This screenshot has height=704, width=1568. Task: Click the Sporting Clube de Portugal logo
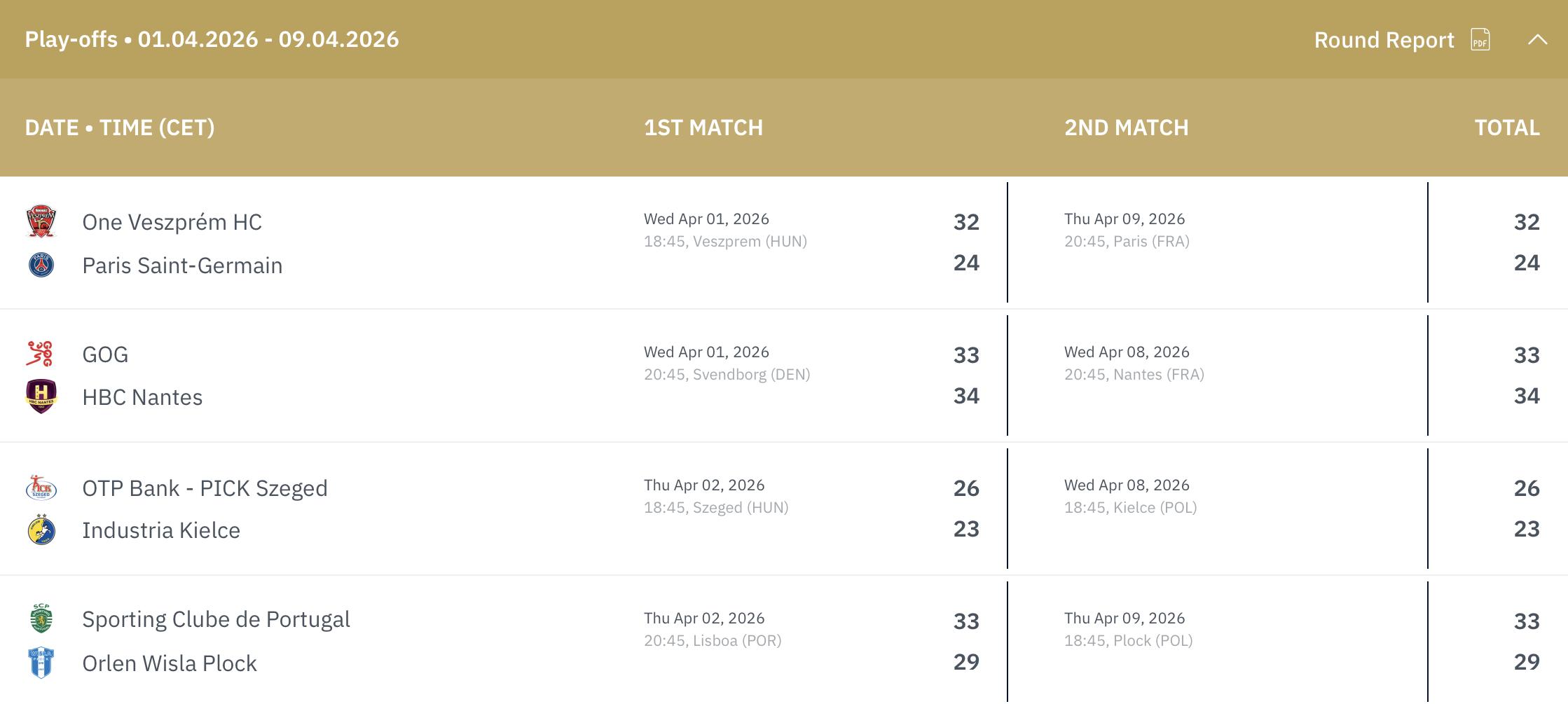click(41, 619)
